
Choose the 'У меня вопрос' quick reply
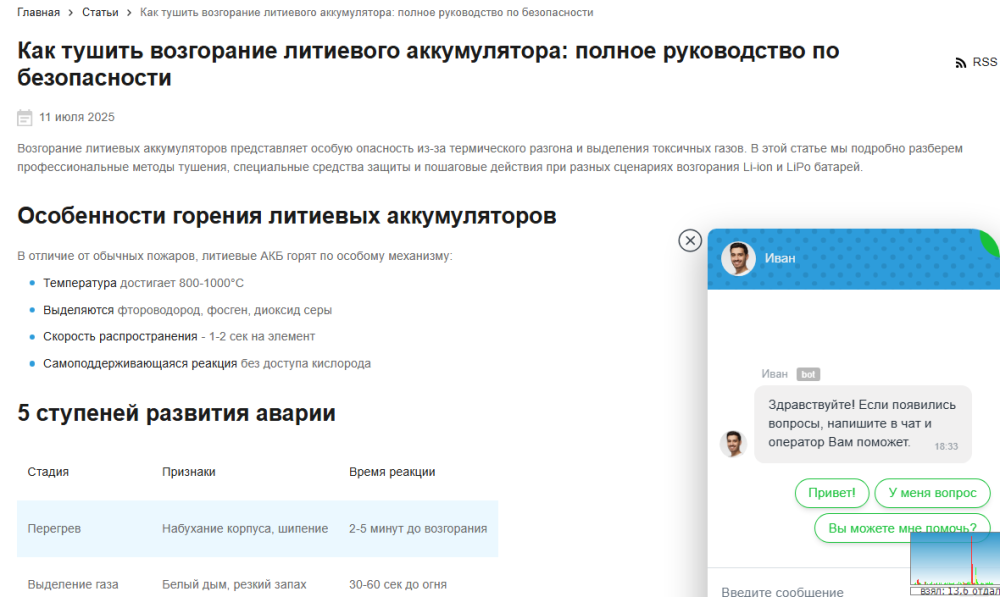point(932,493)
